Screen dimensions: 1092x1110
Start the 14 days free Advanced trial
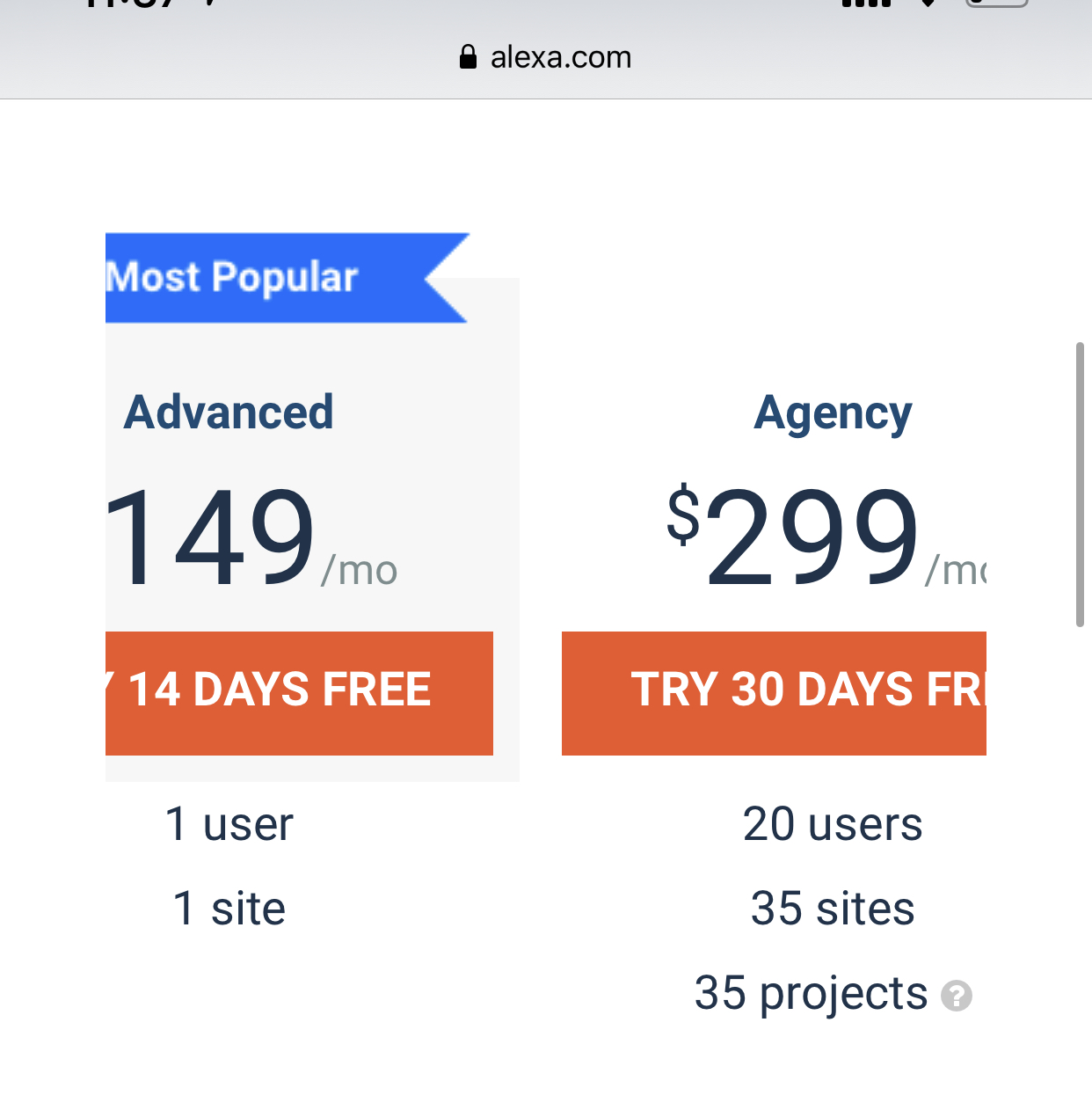tap(299, 692)
